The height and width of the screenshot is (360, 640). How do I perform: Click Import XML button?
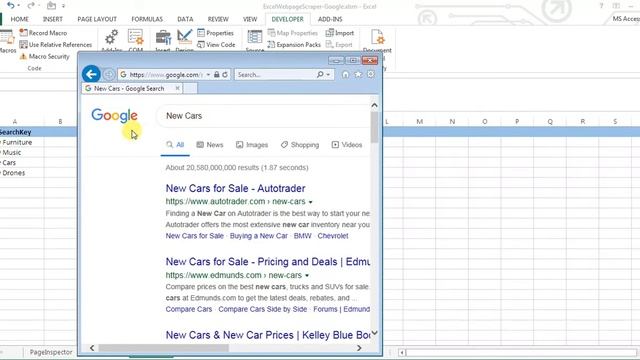pos(340,33)
